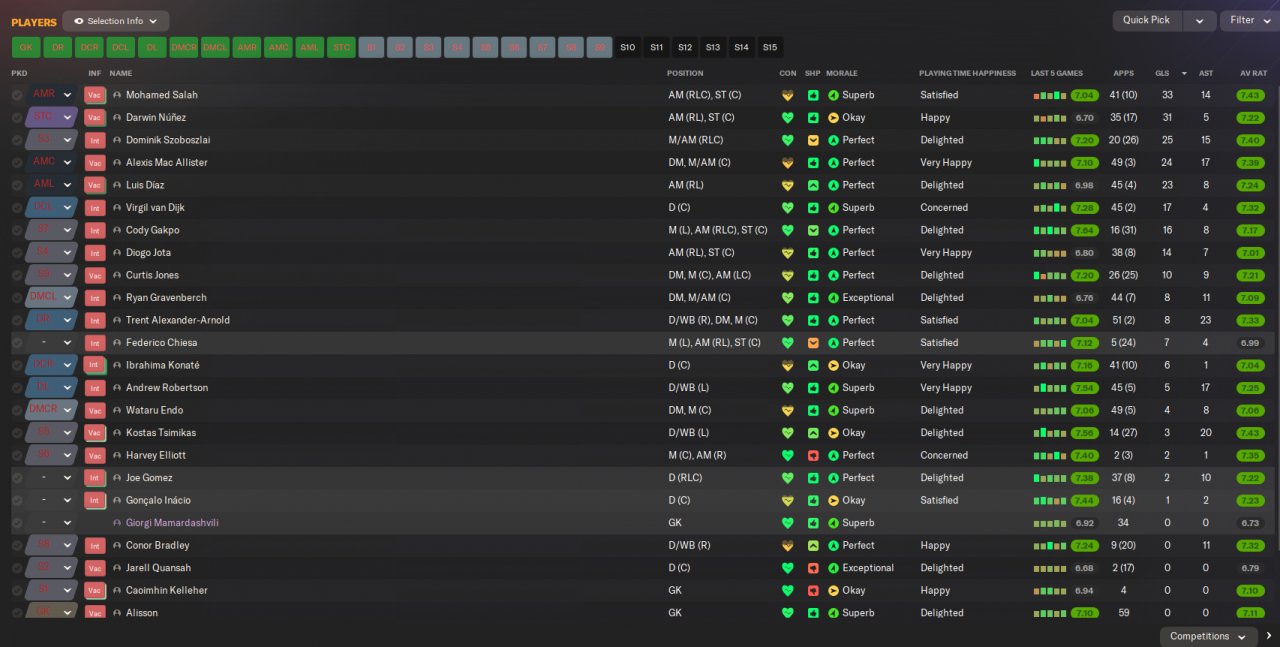1280x647 pixels.
Task: Tick the selection circle for Conor Bradley
Action: [17, 545]
